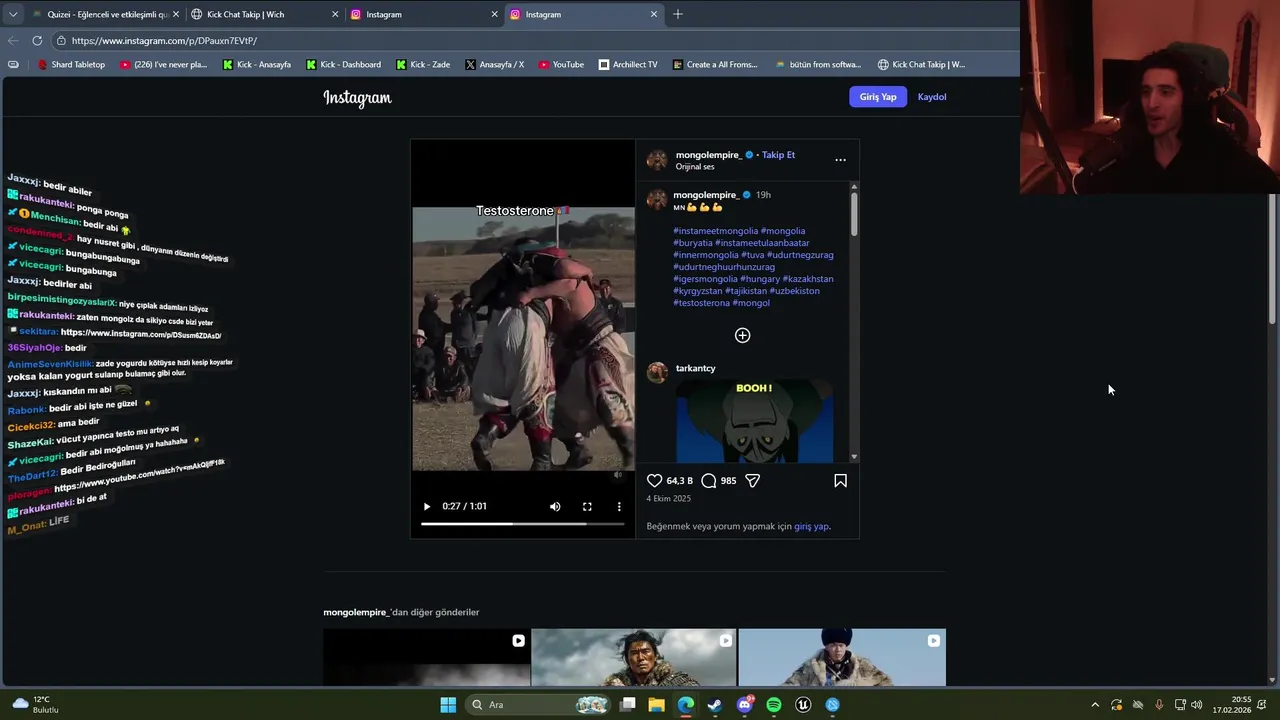Open the Create a All Froms bookmark
Screen dimensions: 1280x720
tap(715, 64)
